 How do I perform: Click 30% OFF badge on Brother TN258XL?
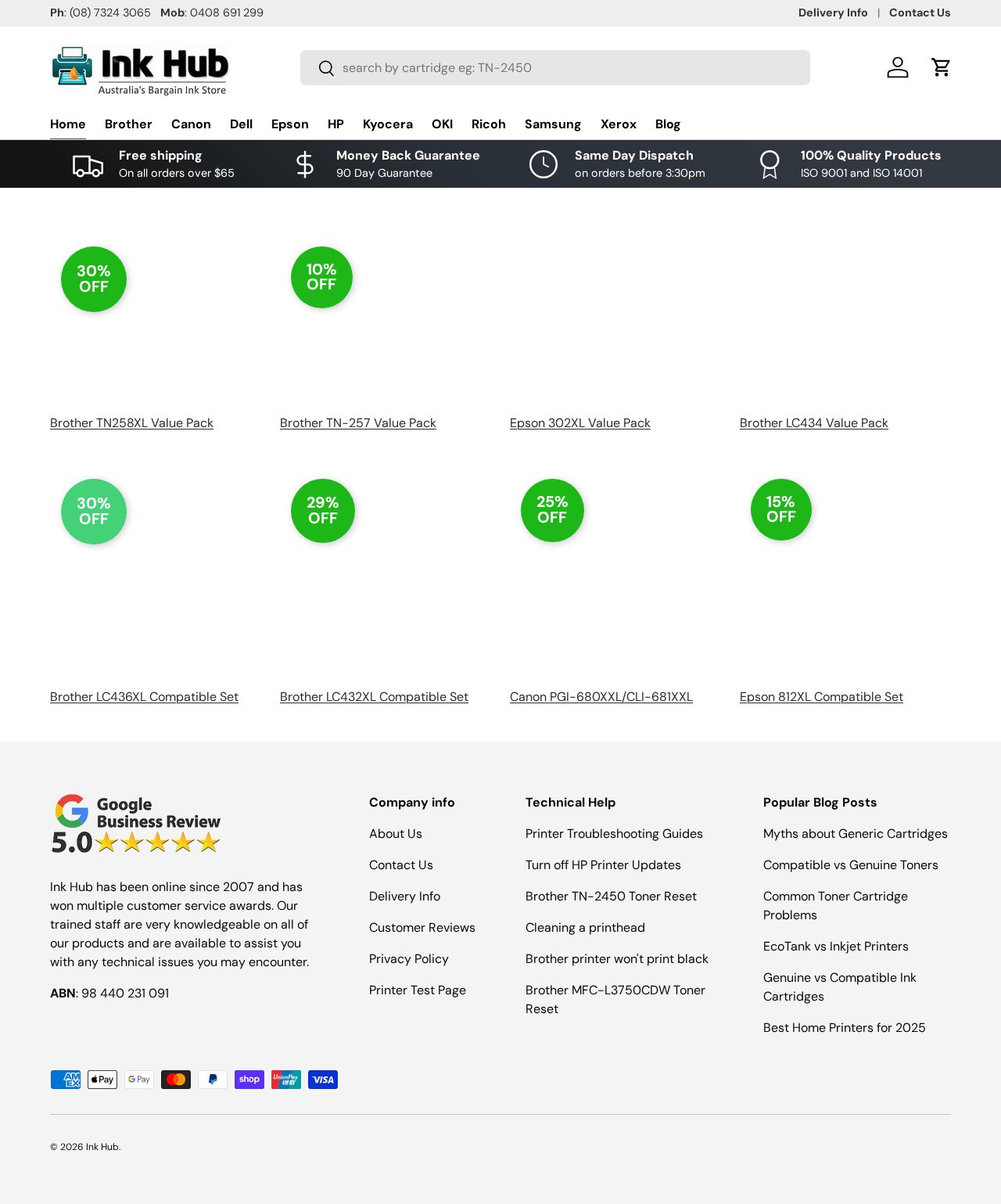(x=94, y=279)
